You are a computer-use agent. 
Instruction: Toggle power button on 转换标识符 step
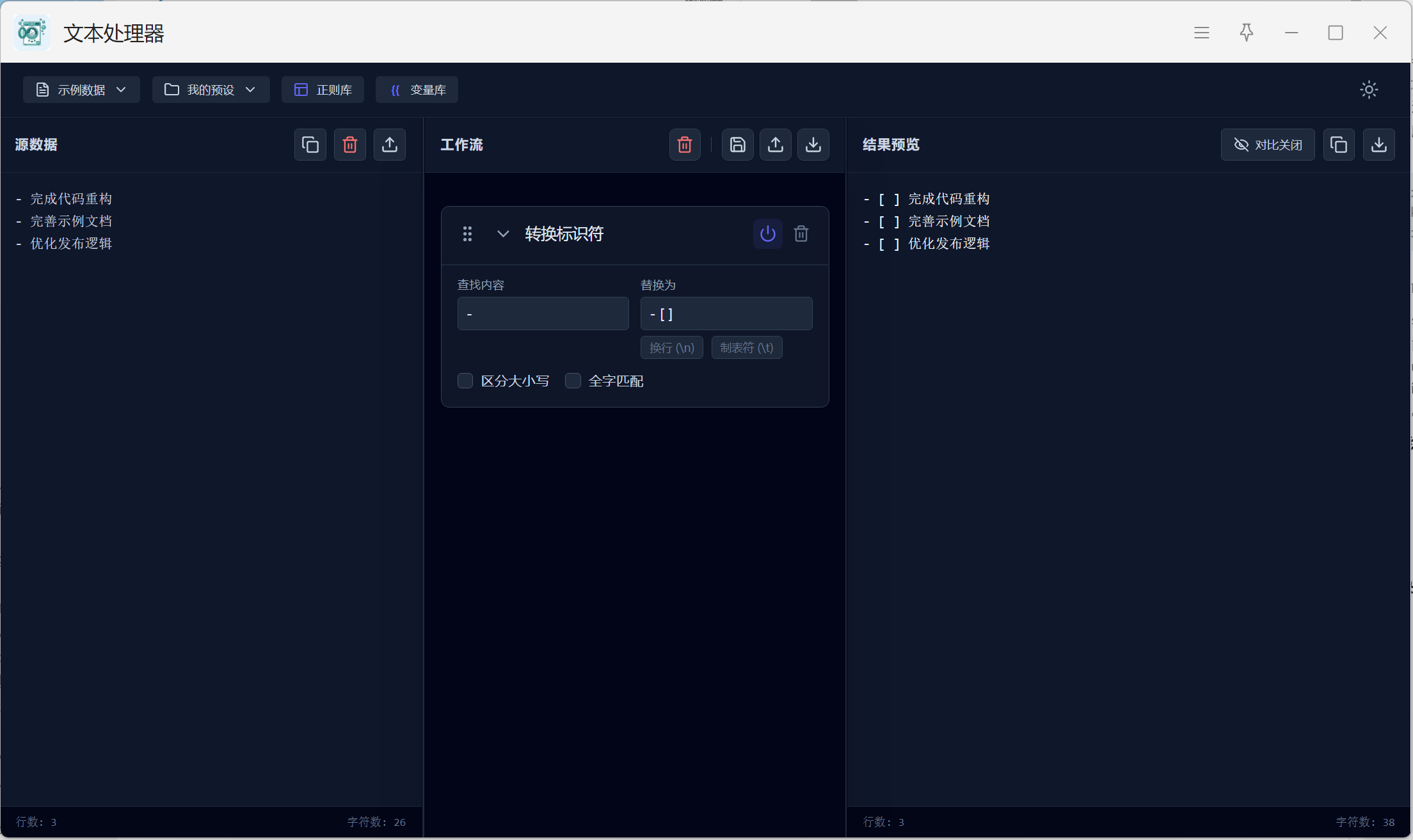pyautogui.click(x=767, y=234)
